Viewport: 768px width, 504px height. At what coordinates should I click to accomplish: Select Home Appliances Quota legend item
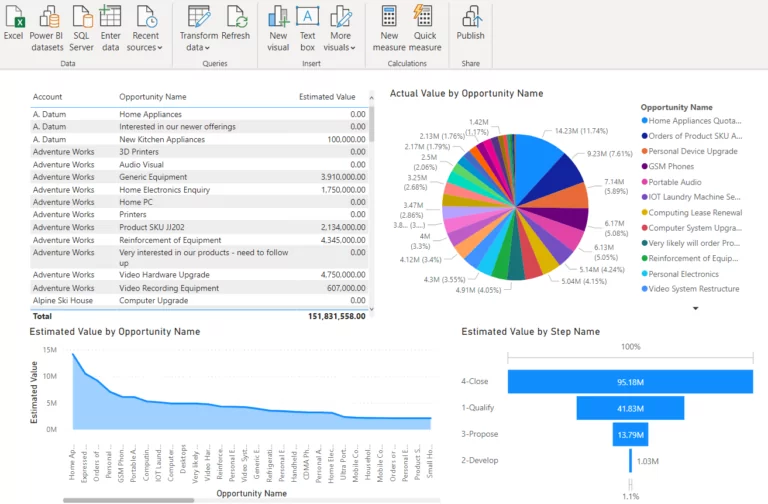pyautogui.click(x=691, y=120)
